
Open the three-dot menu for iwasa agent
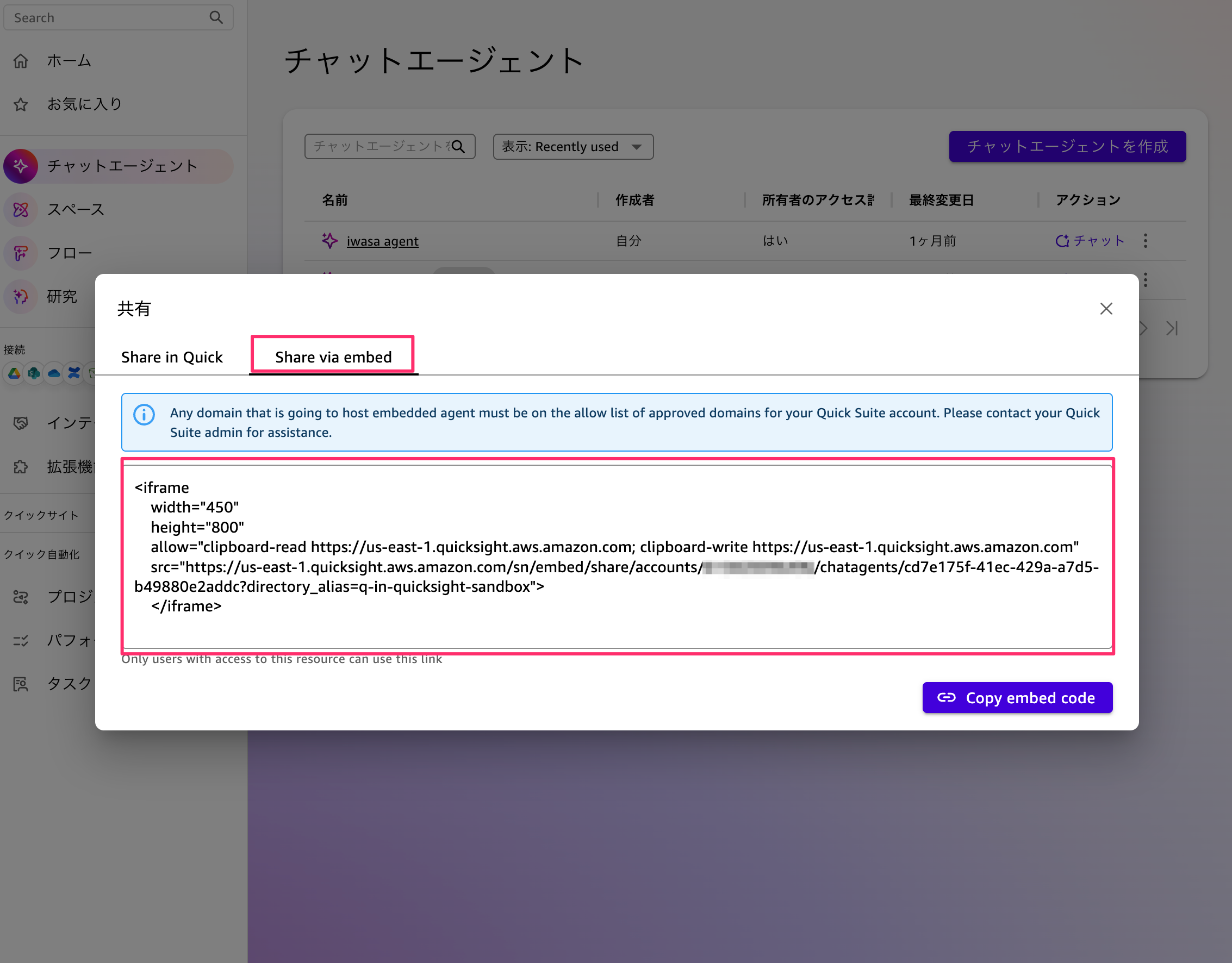click(x=1146, y=241)
